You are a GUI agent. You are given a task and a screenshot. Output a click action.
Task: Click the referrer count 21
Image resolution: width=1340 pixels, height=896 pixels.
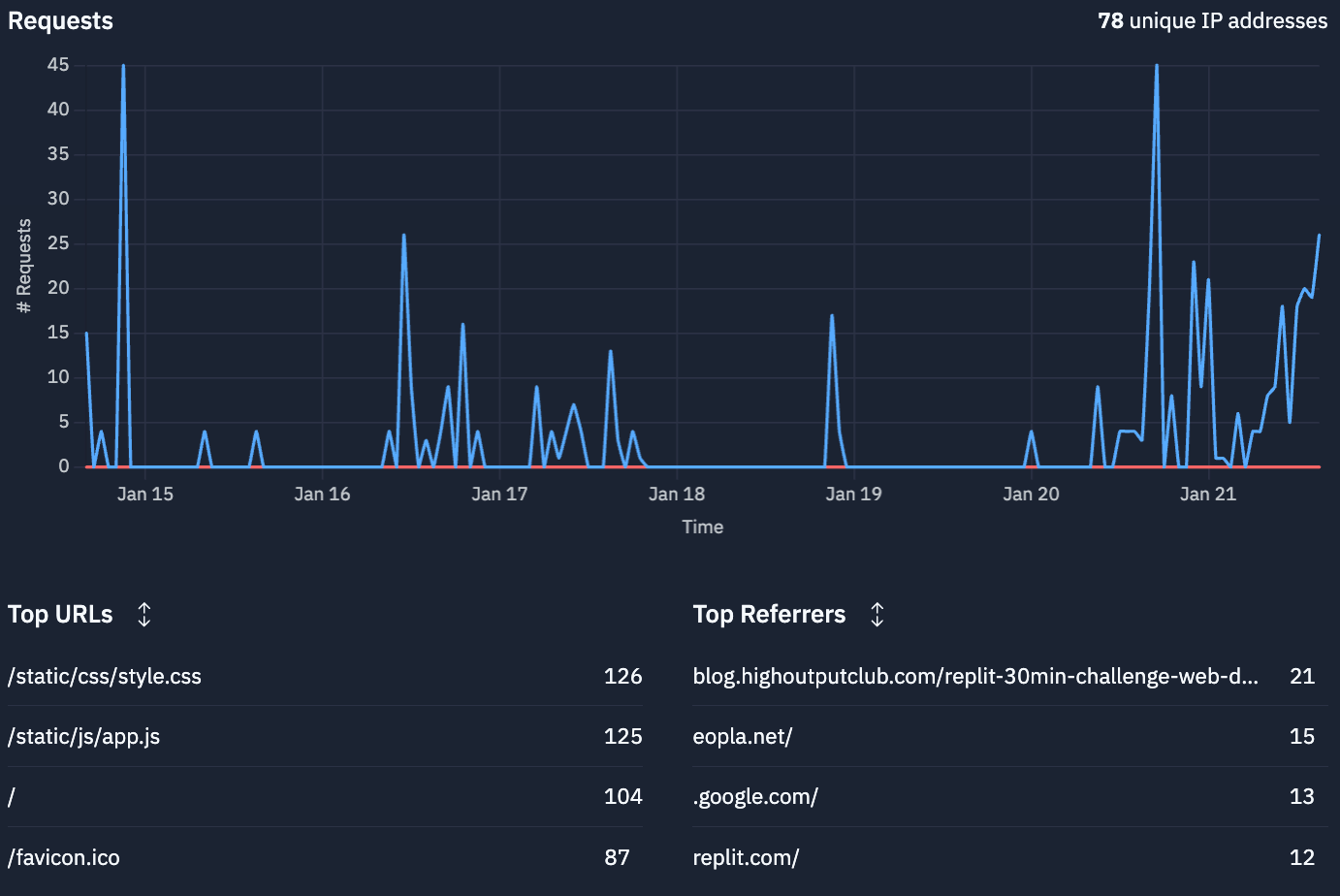click(x=1302, y=676)
